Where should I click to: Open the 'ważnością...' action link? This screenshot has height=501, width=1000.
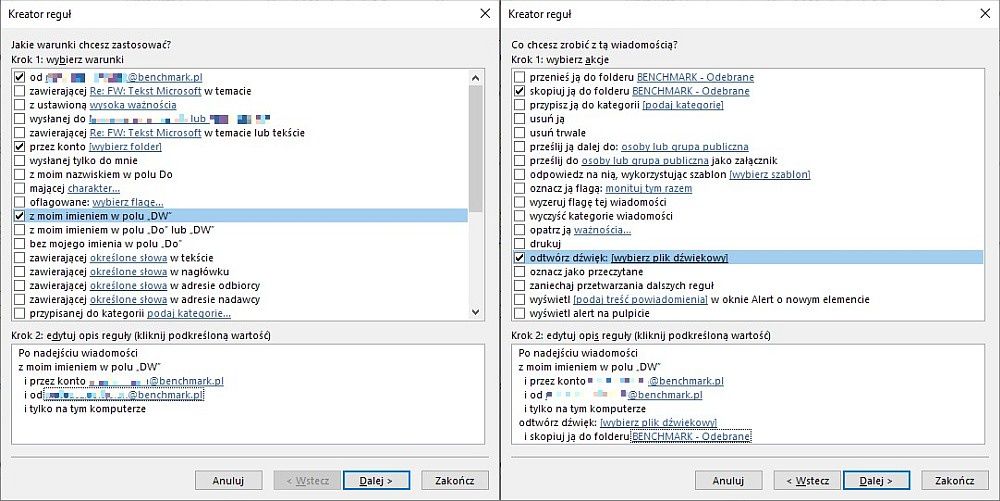602,230
